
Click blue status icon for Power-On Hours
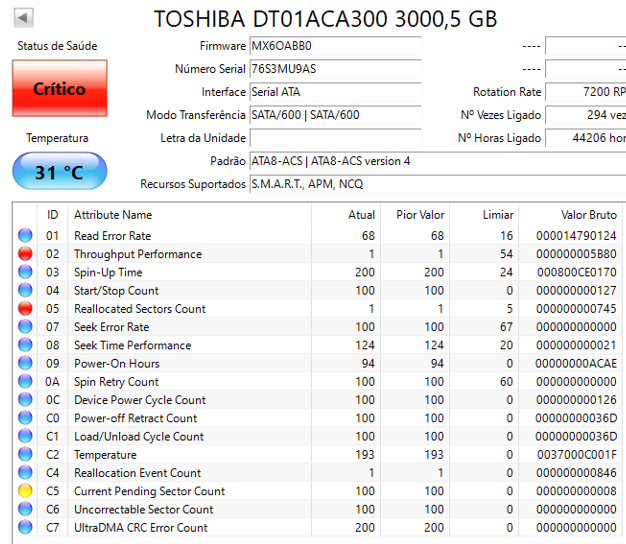(x=25, y=363)
